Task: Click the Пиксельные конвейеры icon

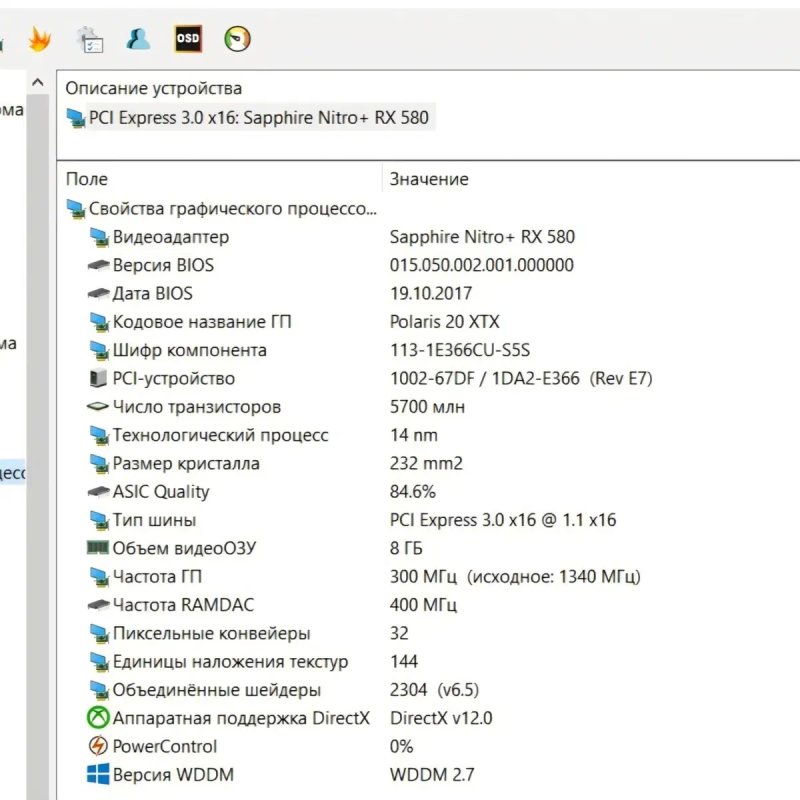Action: point(98,634)
